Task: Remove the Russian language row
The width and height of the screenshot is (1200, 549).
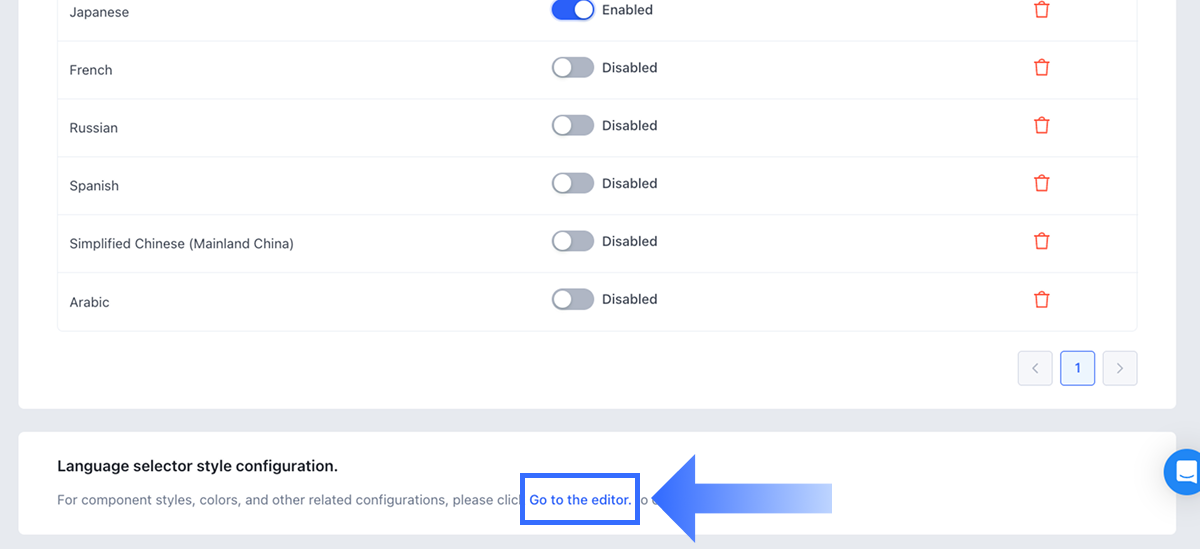Action: click(1041, 126)
